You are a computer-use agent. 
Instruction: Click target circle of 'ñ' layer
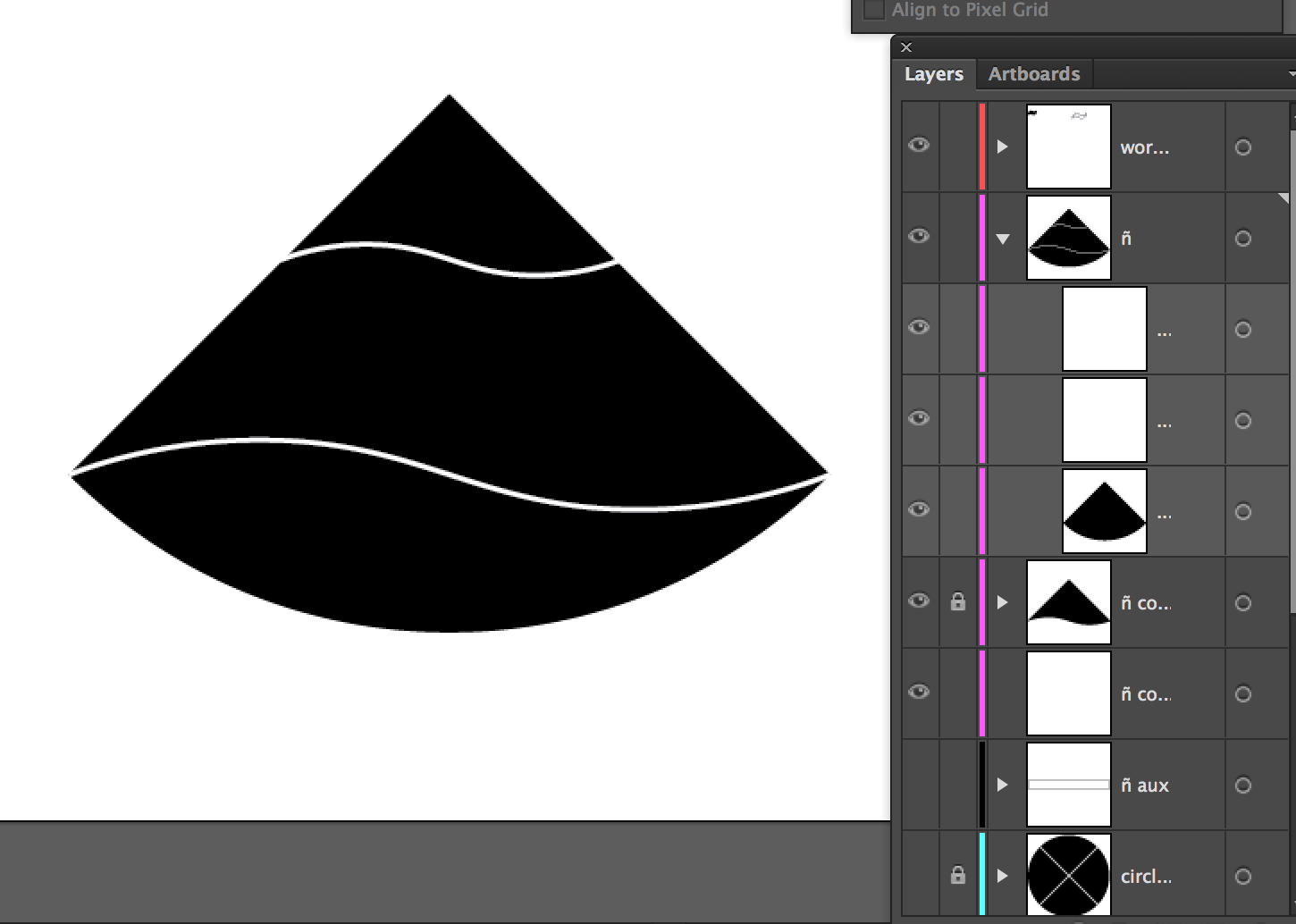[1243, 239]
